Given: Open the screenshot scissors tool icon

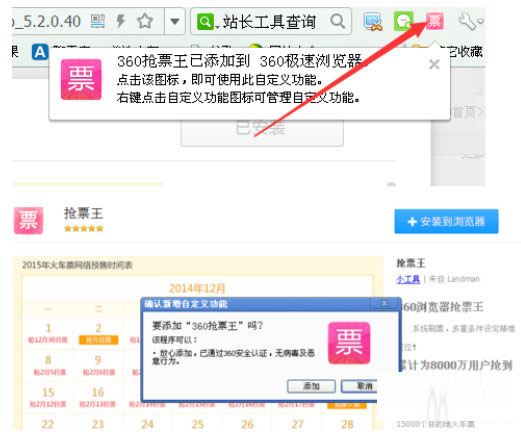Looking at the screenshot, I should (x=373, y=22).
